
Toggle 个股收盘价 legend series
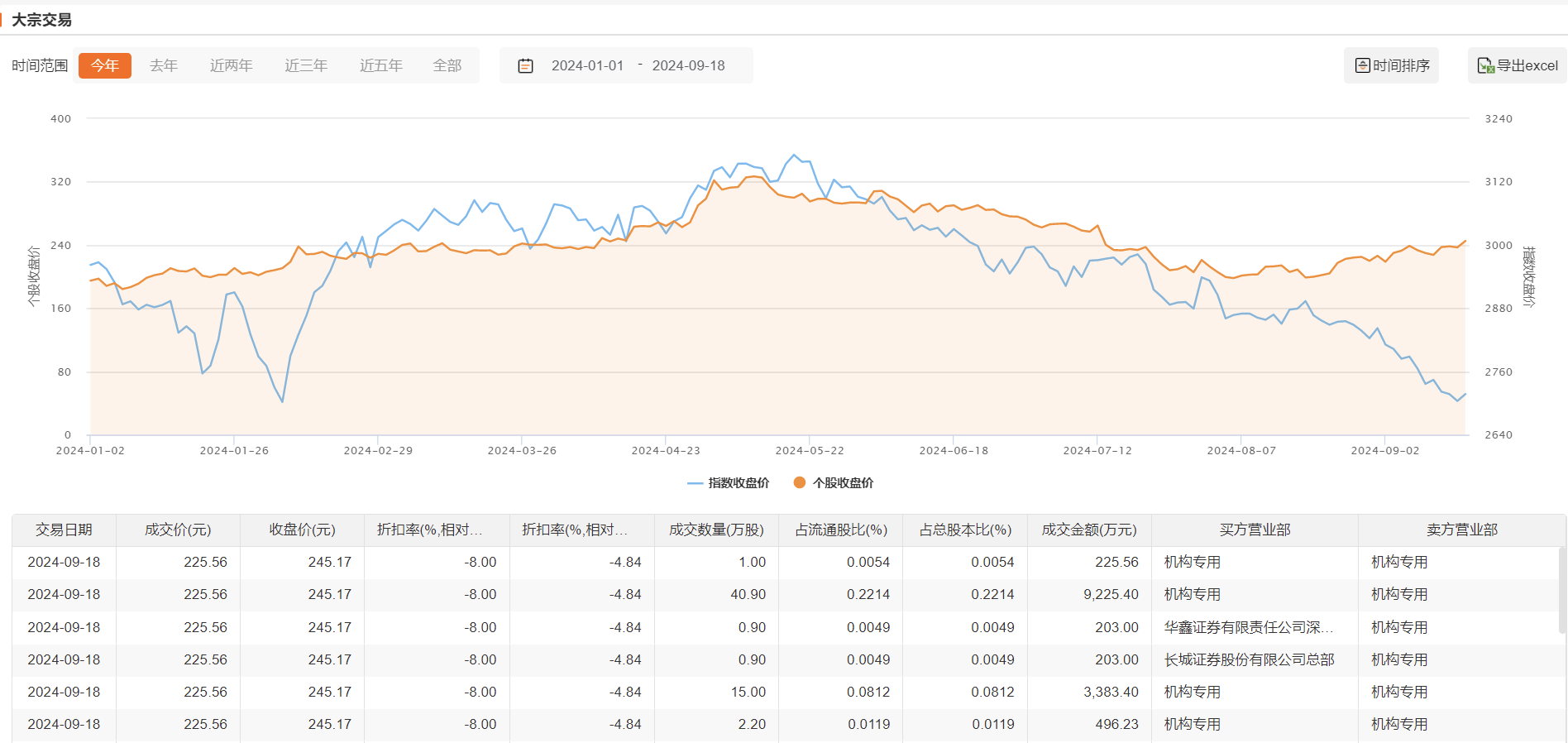coord(834,483)
